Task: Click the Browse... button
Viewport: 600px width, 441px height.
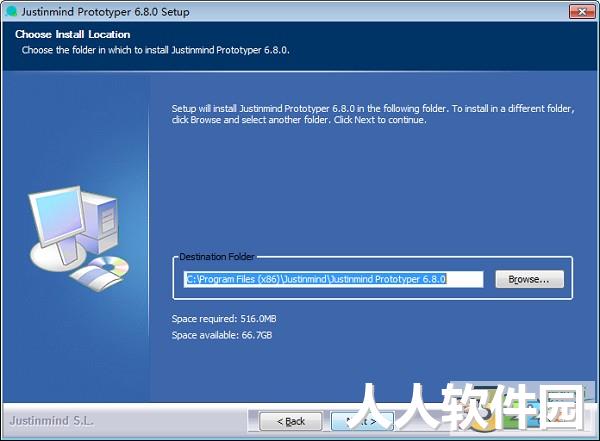Action: pos(530,279)
